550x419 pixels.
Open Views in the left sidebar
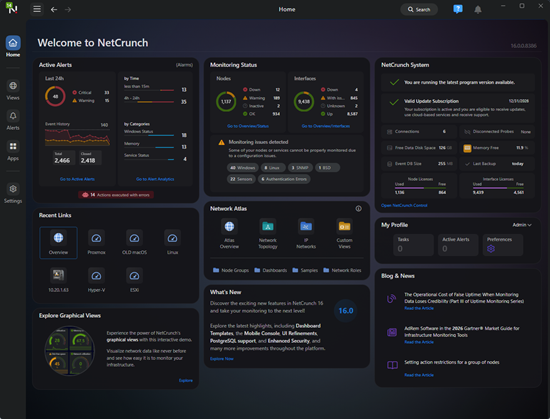click(x=13, y=90)
